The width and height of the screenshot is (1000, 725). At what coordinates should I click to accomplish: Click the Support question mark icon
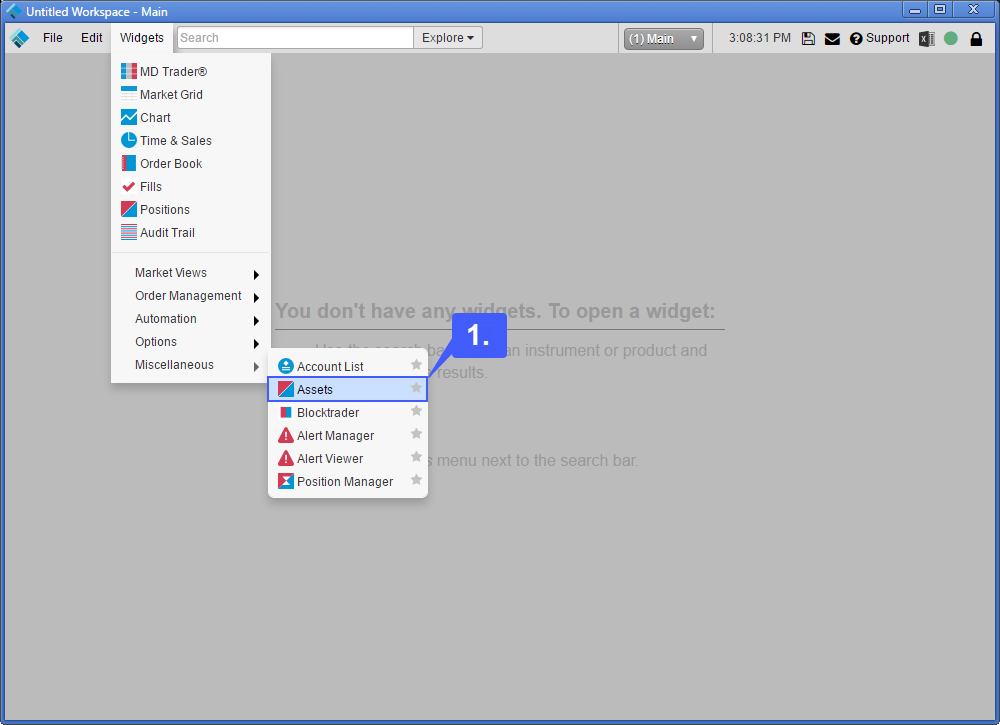tap(857, 39)
